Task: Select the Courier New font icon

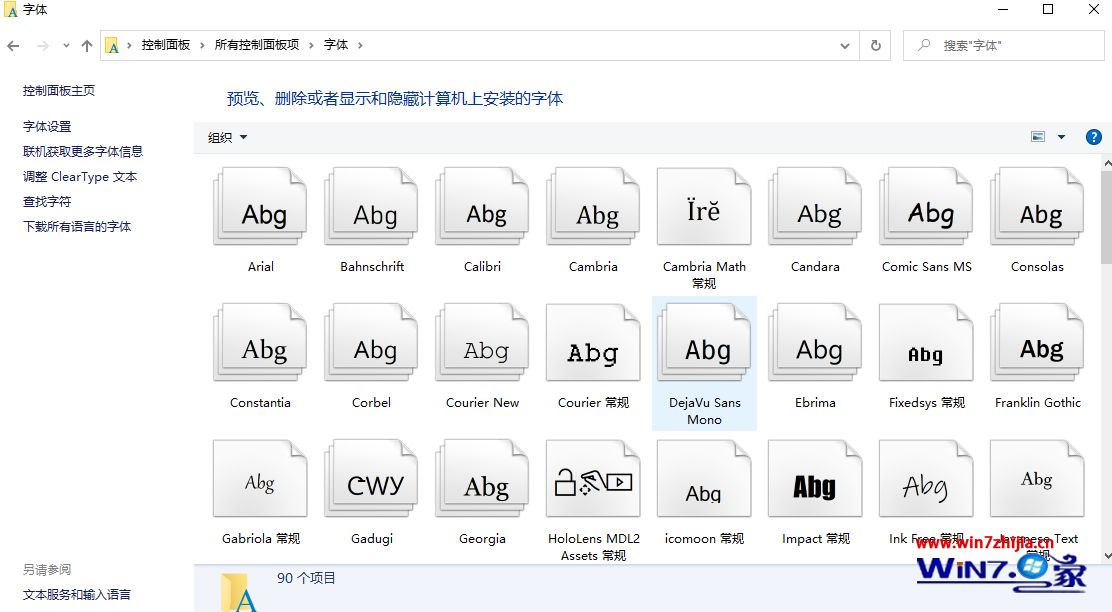Action: [482, 343]
